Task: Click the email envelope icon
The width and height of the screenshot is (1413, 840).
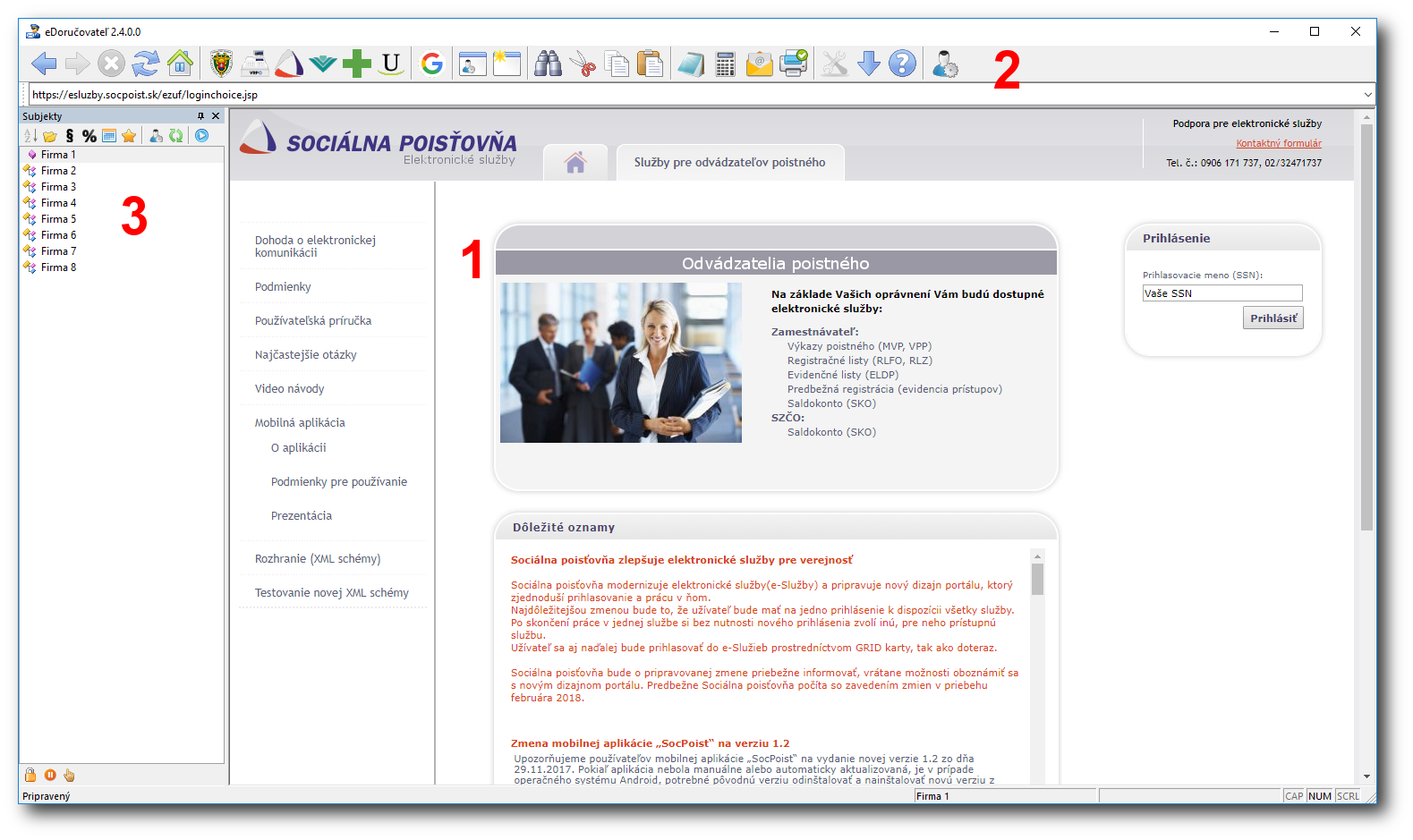Action: click(x=760, y=64)
